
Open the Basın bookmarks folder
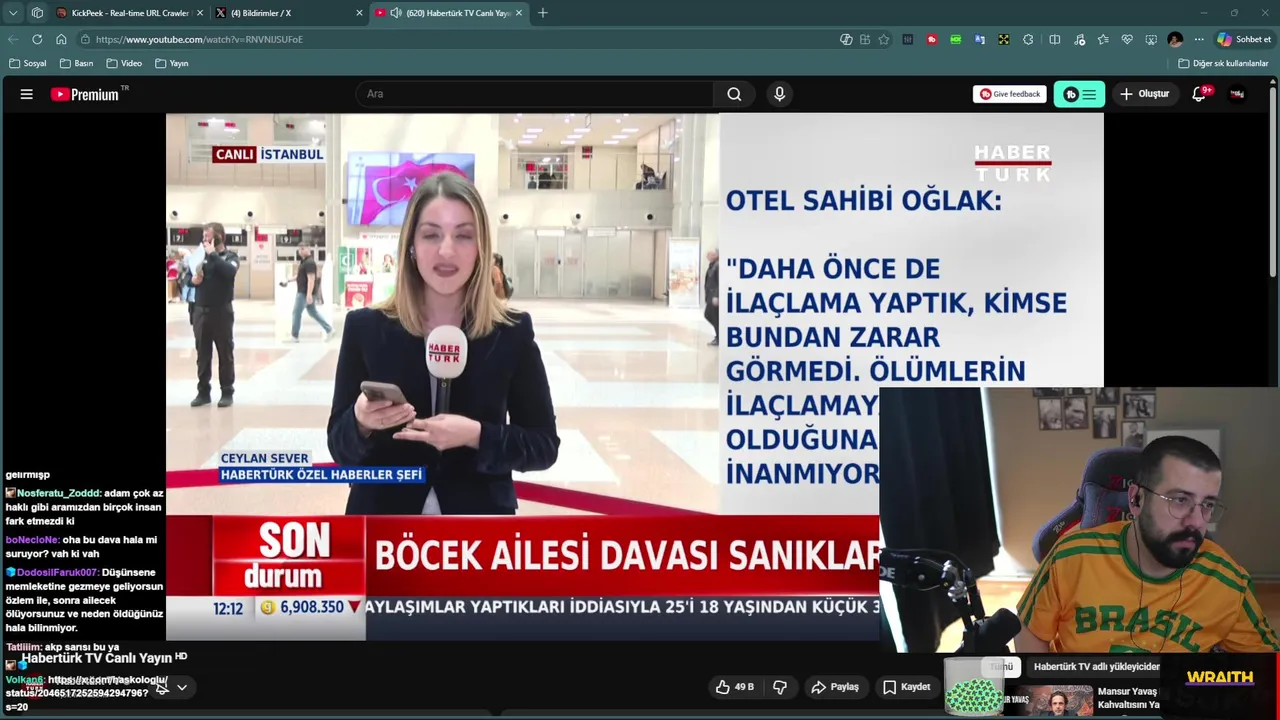[77, 63]
